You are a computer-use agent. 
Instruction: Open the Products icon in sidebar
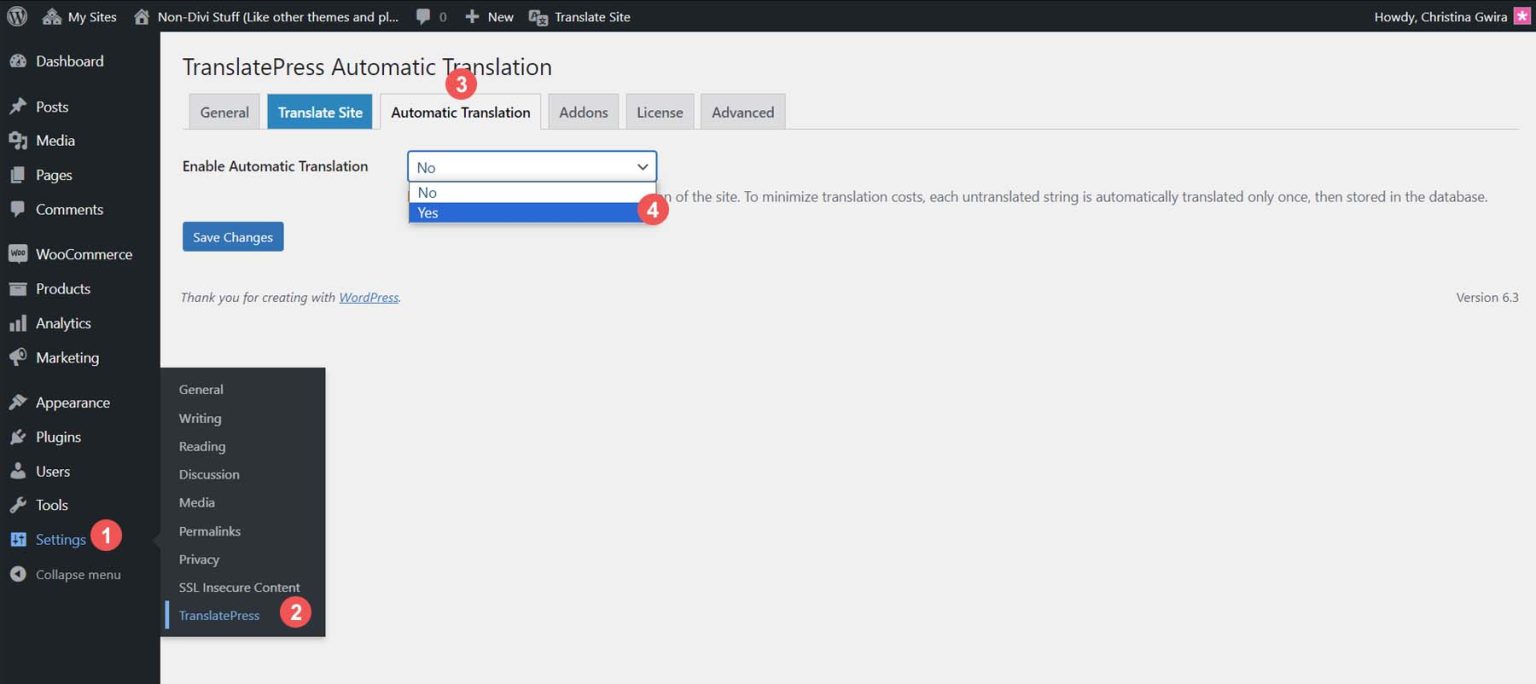click(20, 288)
